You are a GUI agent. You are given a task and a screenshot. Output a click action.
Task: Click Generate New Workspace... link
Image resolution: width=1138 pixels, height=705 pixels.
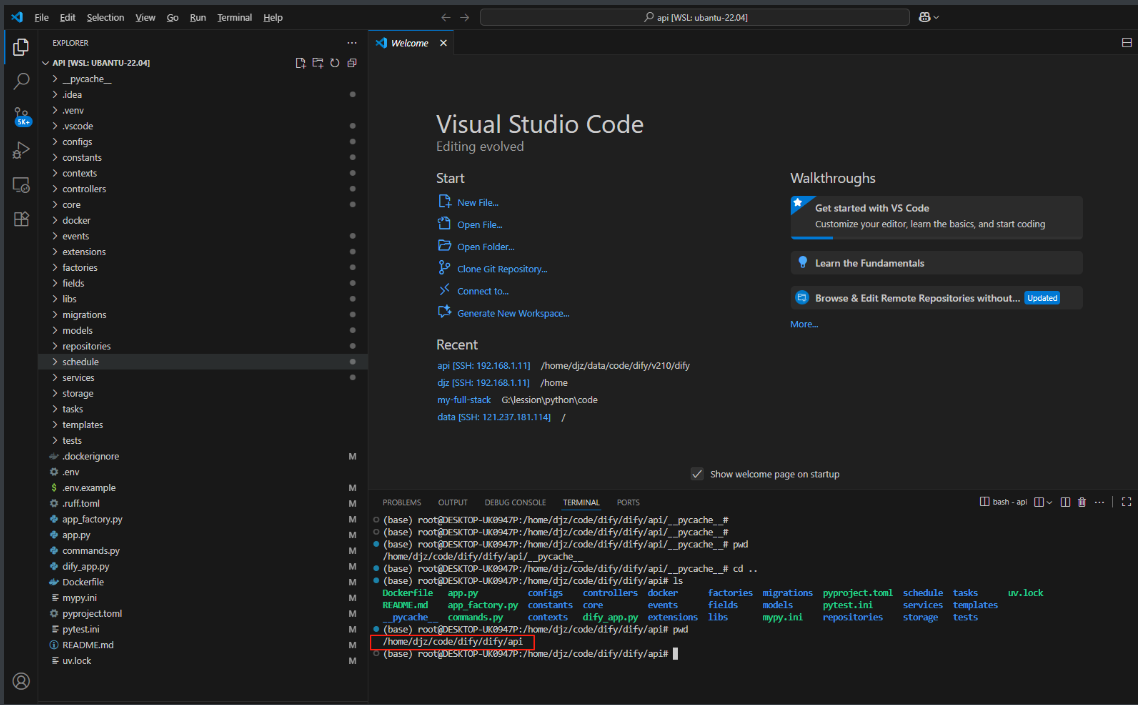[513, 314]
